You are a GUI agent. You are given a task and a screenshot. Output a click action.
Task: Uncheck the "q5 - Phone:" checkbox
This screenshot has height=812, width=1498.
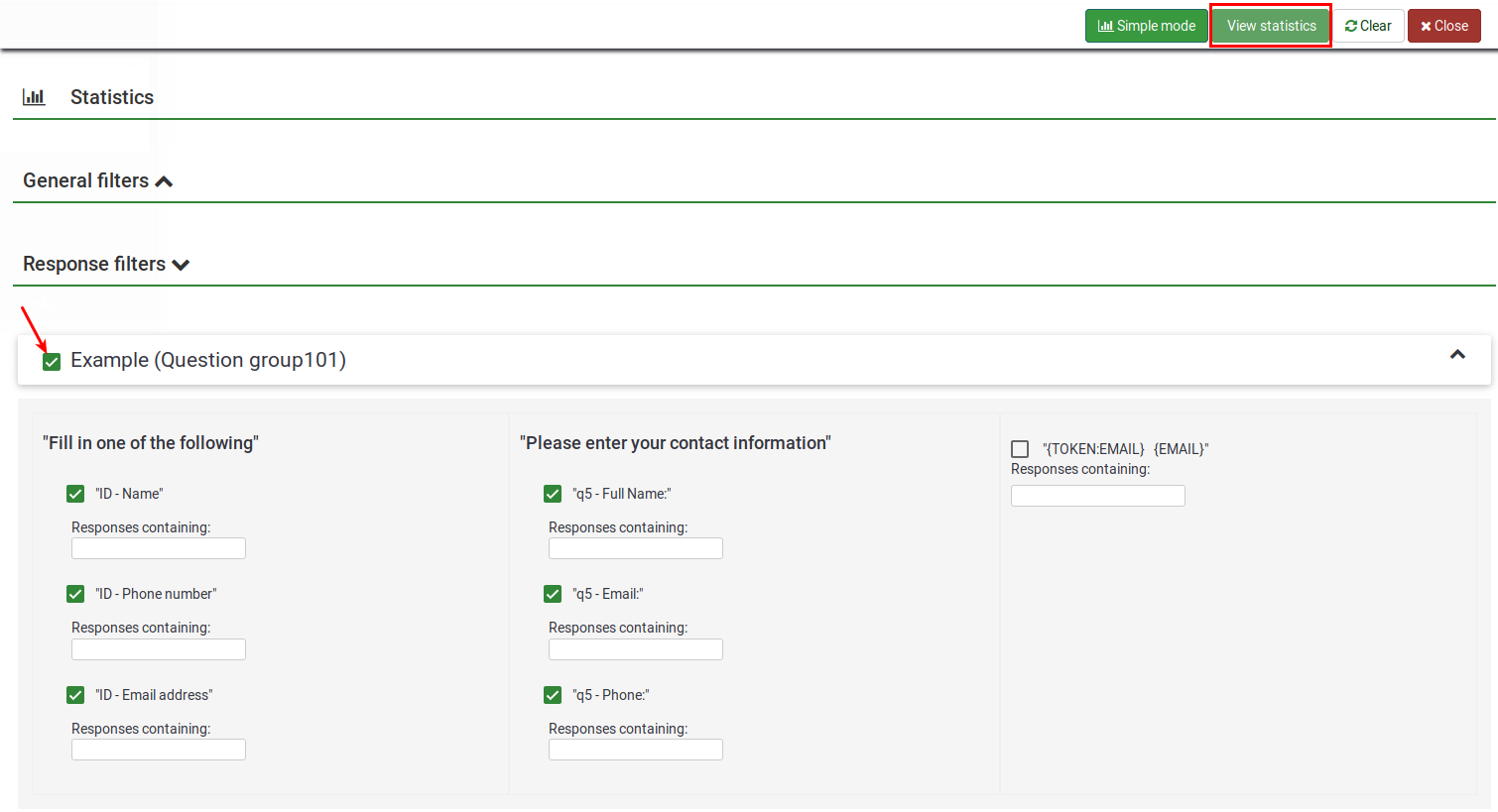click(x=553, y=695)
